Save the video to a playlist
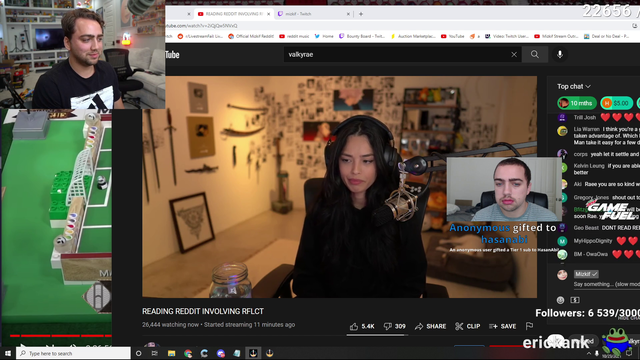Image resolution: width=640 pixels, height=360 pixels. tap(502, 327)
